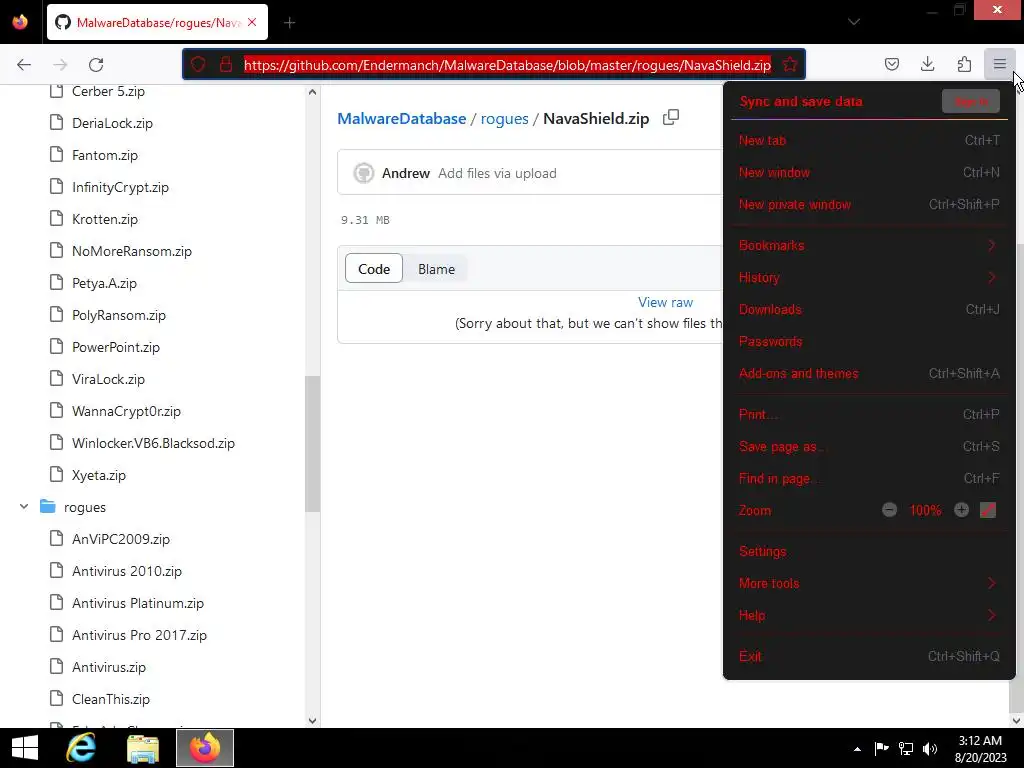
Task: Click the Sign In button
Action: [x=970, y=101]
